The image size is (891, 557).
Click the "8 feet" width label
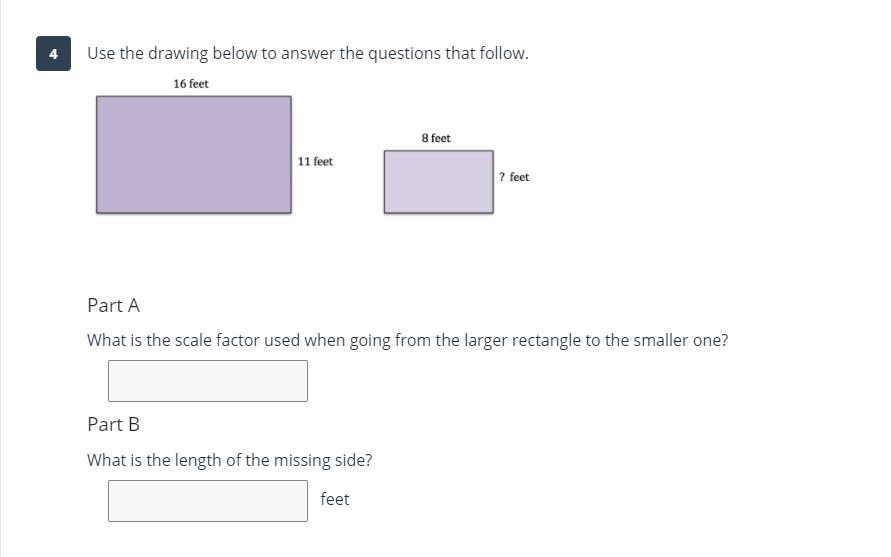pos(436,138)
